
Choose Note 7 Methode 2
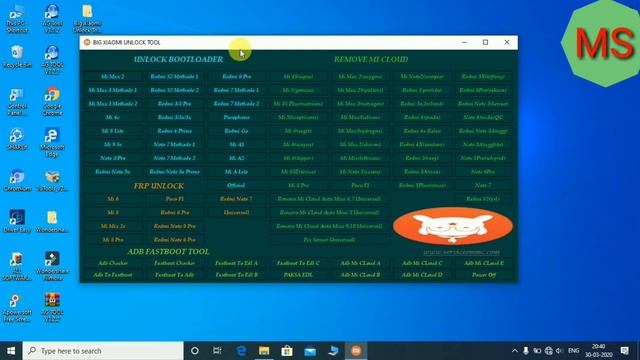(174, 158)
